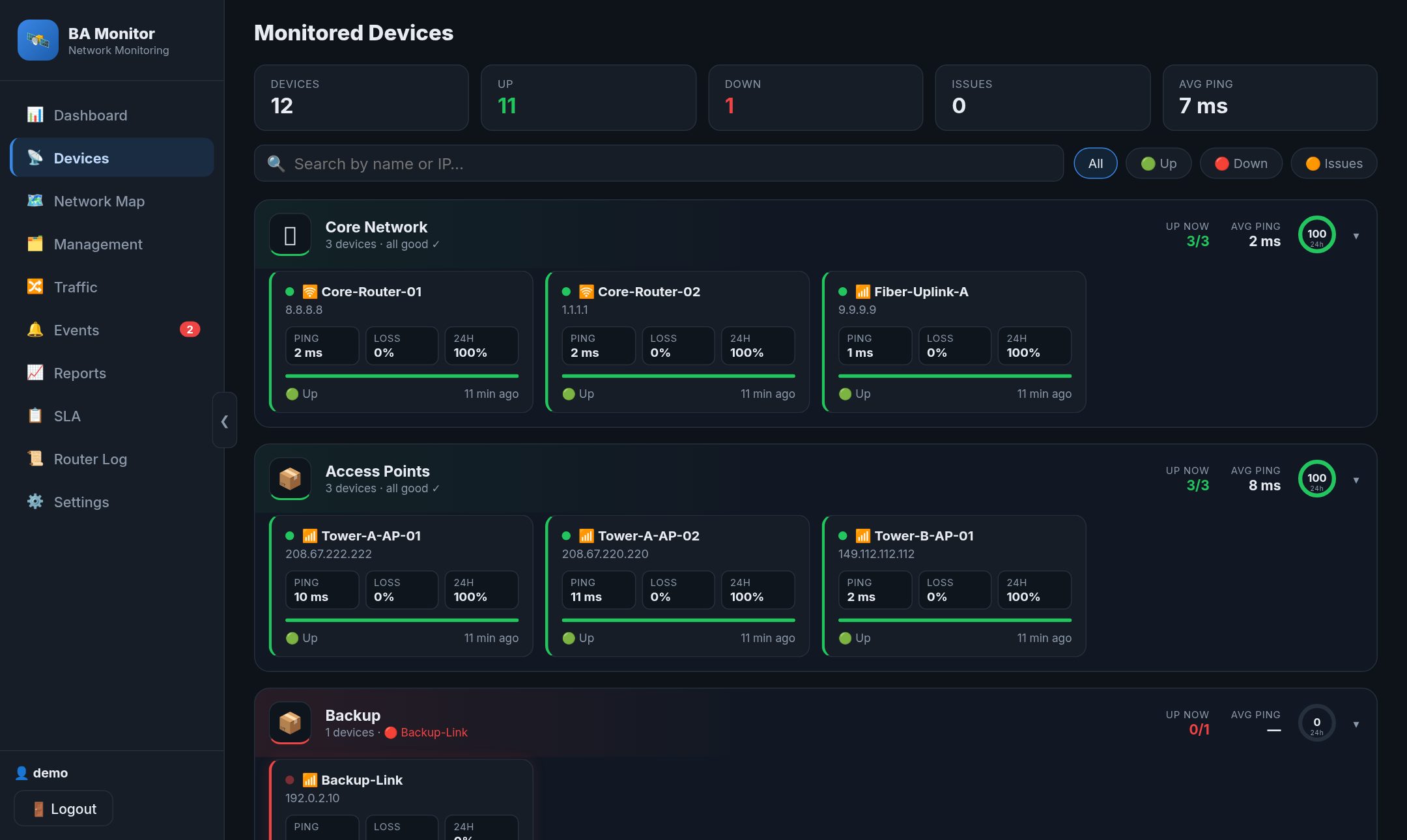Viewport: 1407px width, 840px height.
Task: Navigate to Traffic in the sidebar
Action: click(112, 287)
